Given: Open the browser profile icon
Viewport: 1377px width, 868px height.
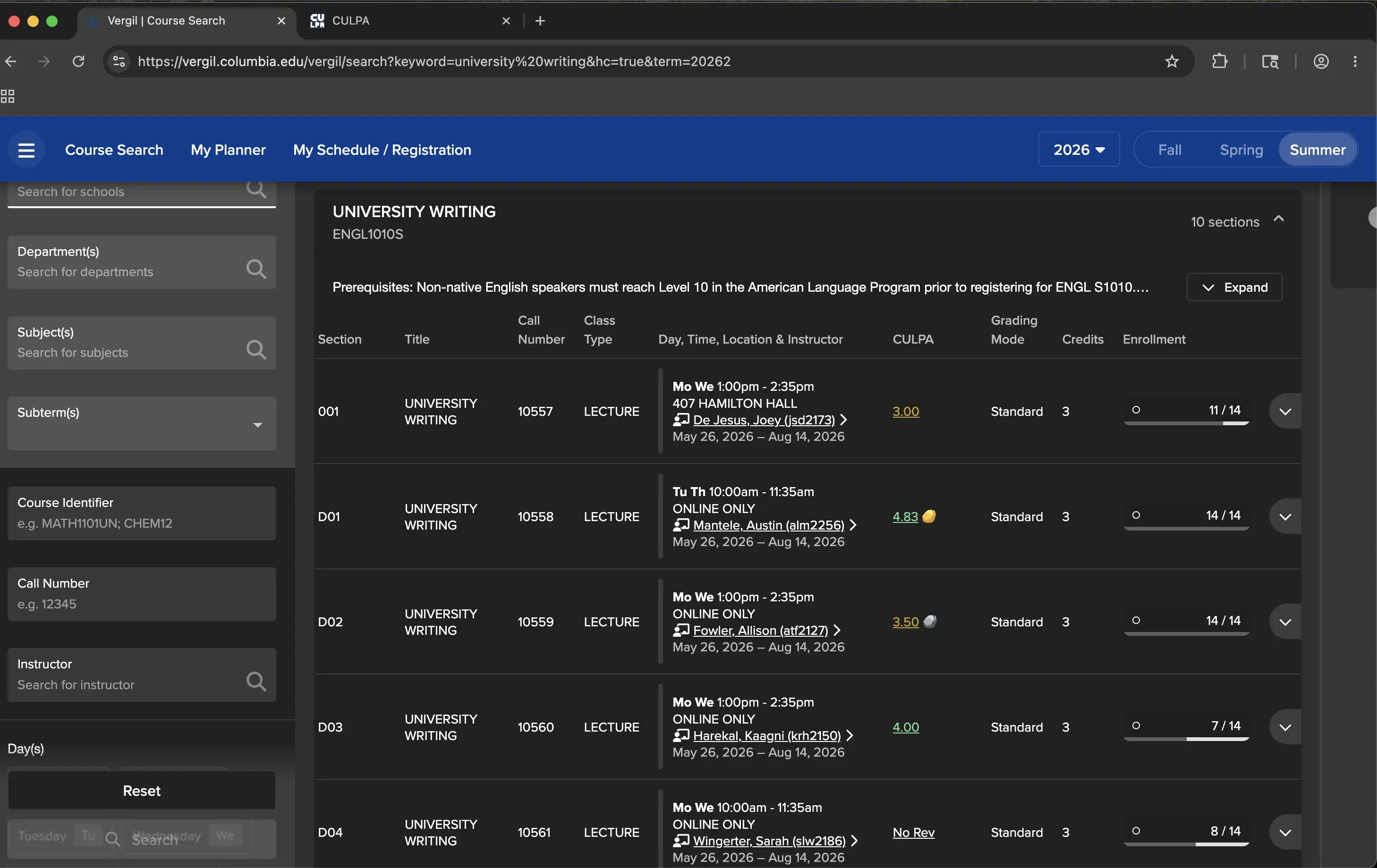Looking at the screenshot, I should pos(1321,61).
